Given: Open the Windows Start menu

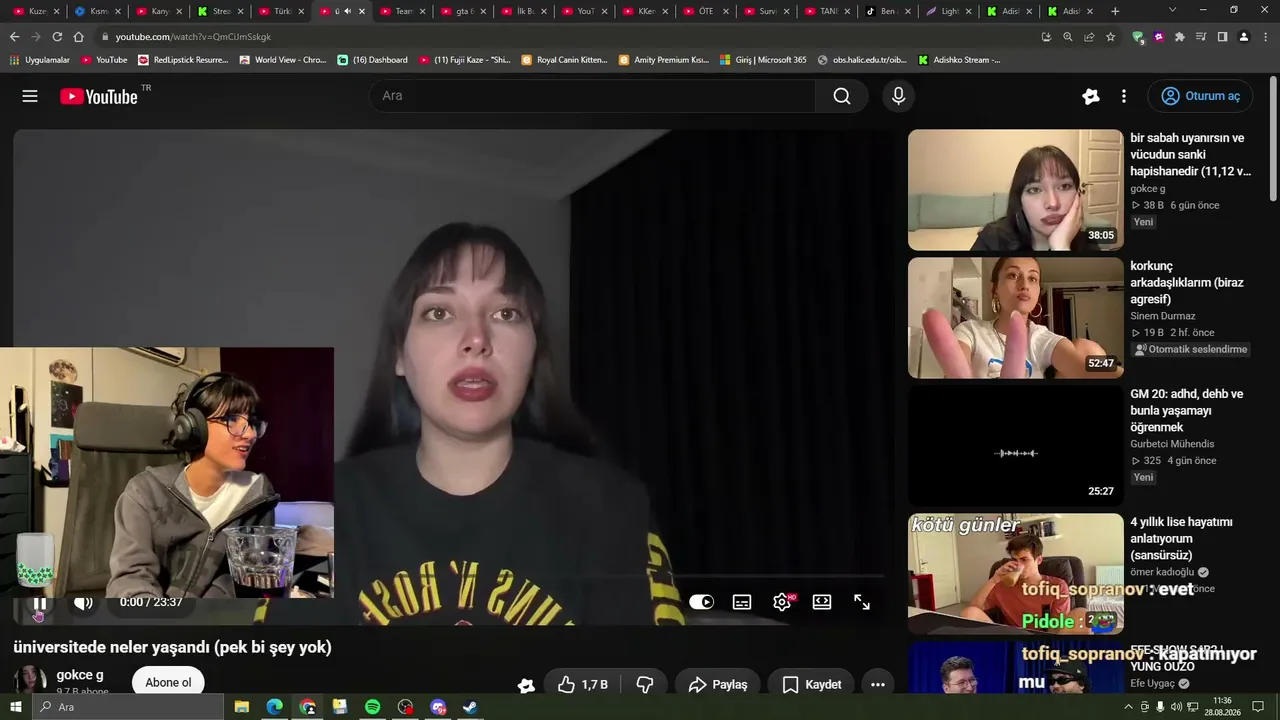Looking at the screenshot, I should 15,707.
